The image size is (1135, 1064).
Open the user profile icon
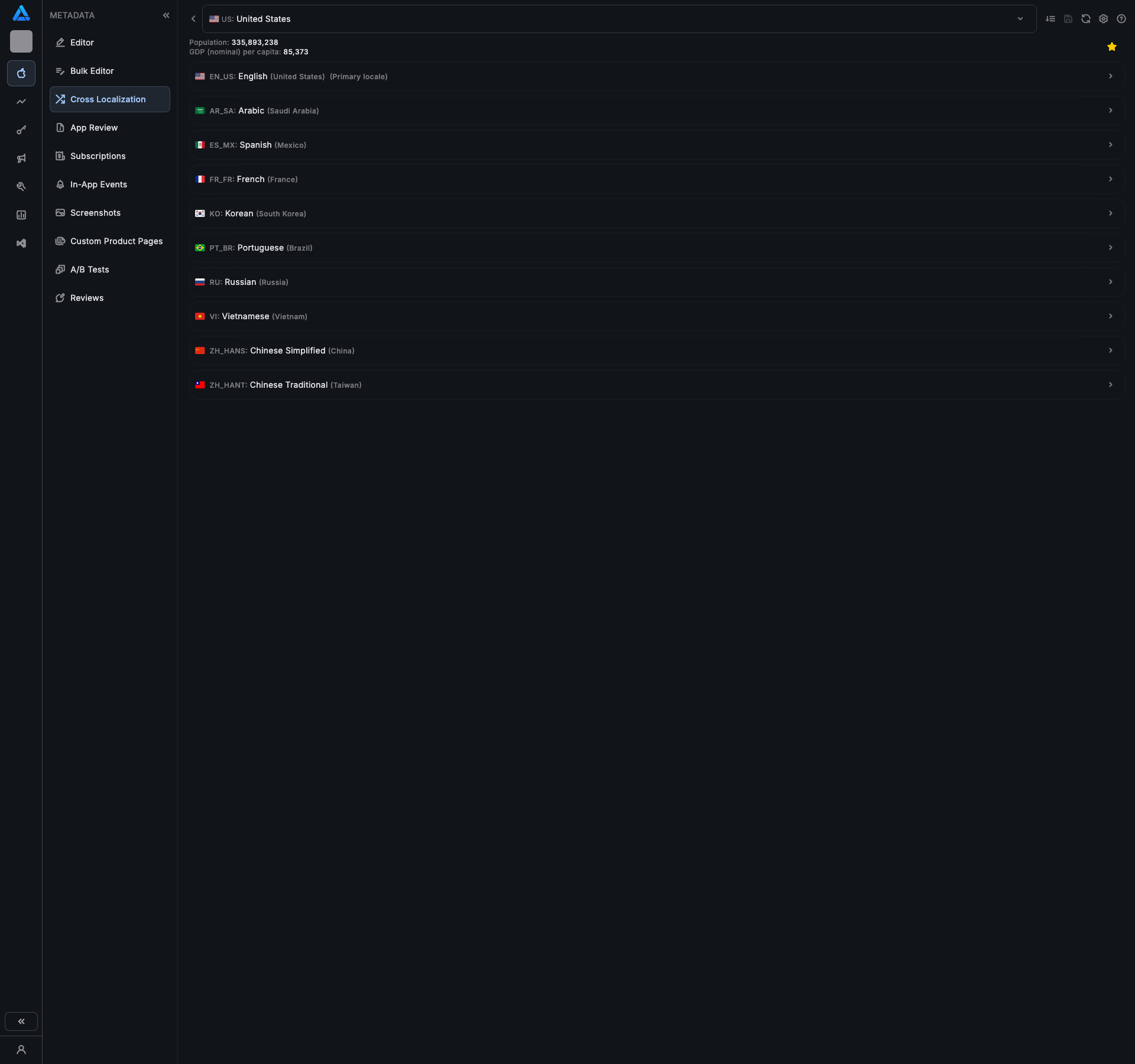(21, 1050)
